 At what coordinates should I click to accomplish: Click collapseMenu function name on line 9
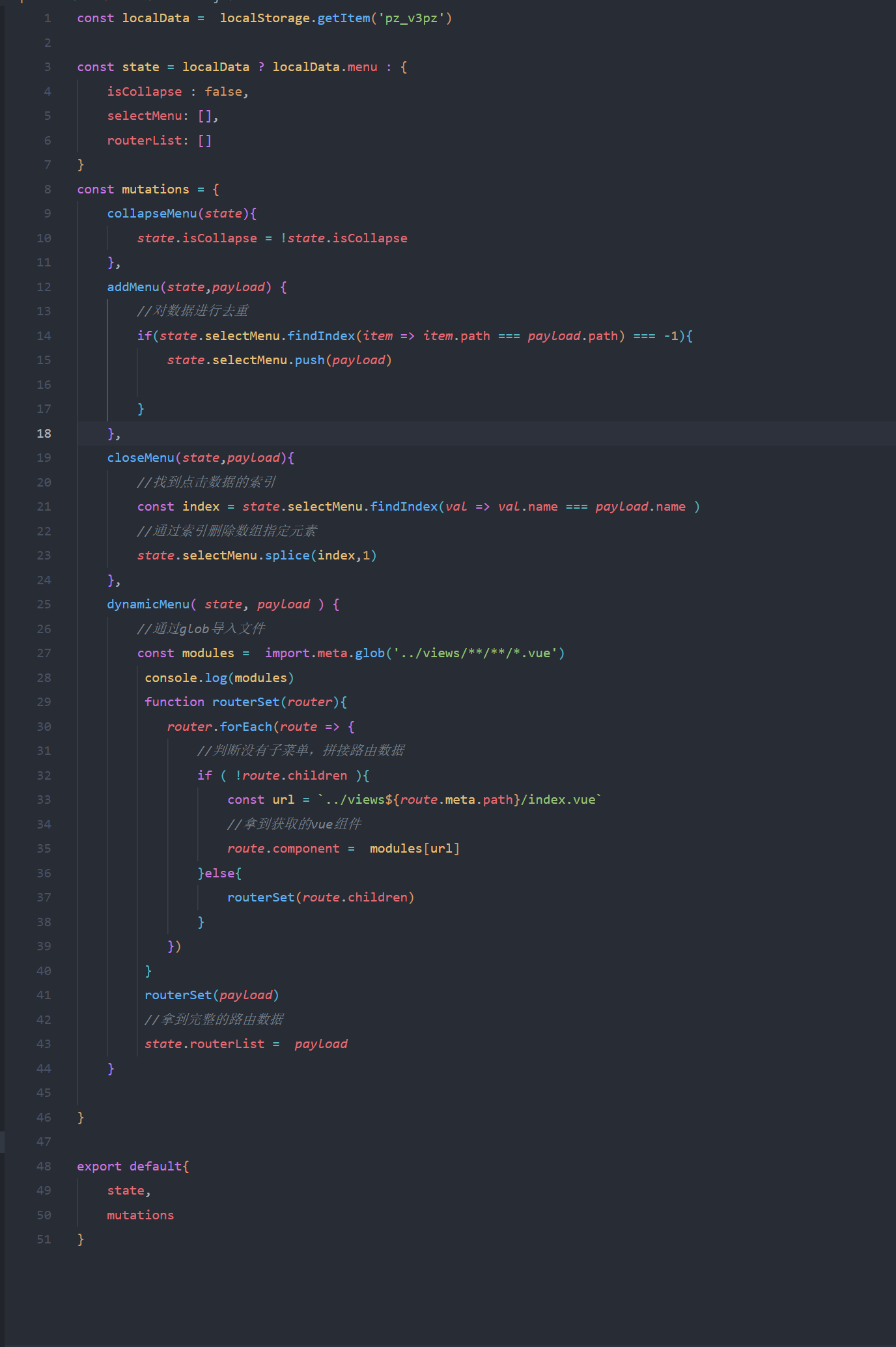click(x=152, y=214)
